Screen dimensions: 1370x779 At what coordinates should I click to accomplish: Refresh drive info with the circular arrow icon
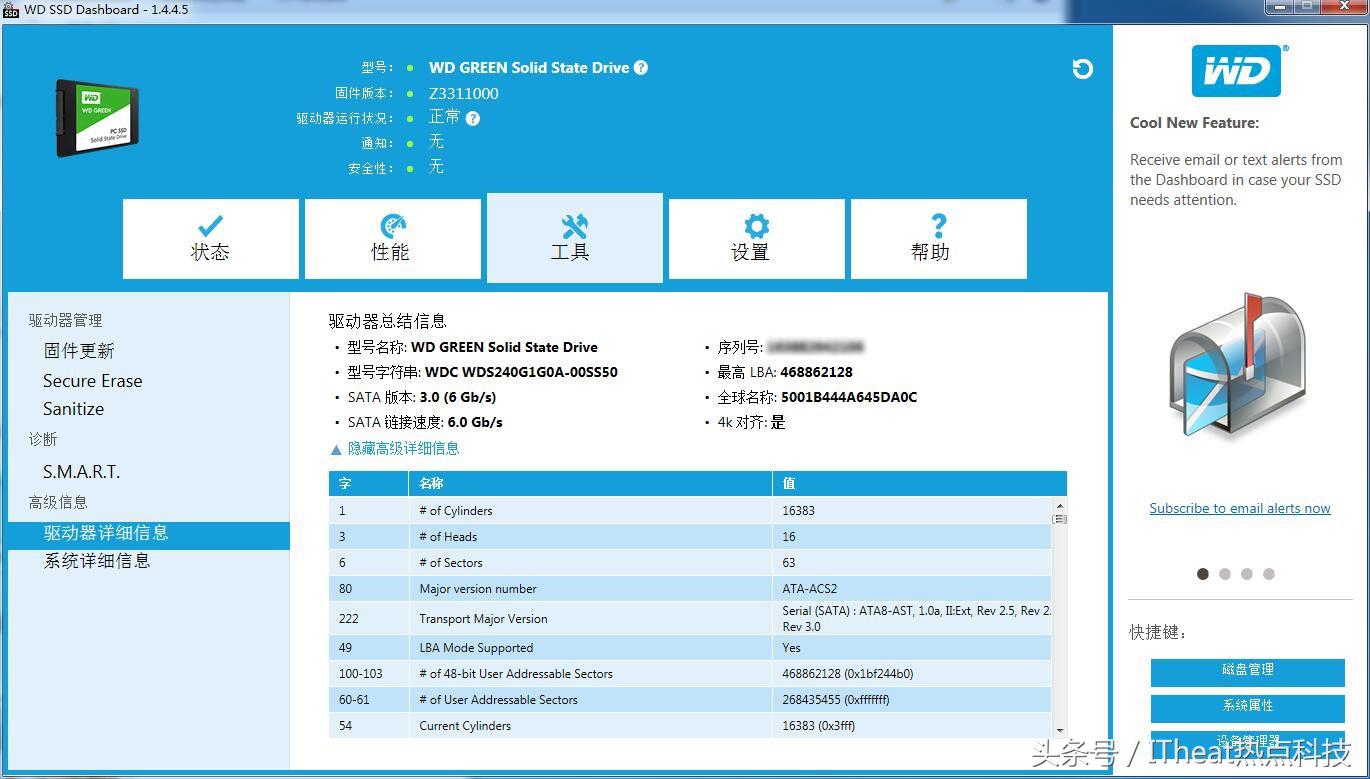(1083, 69)
